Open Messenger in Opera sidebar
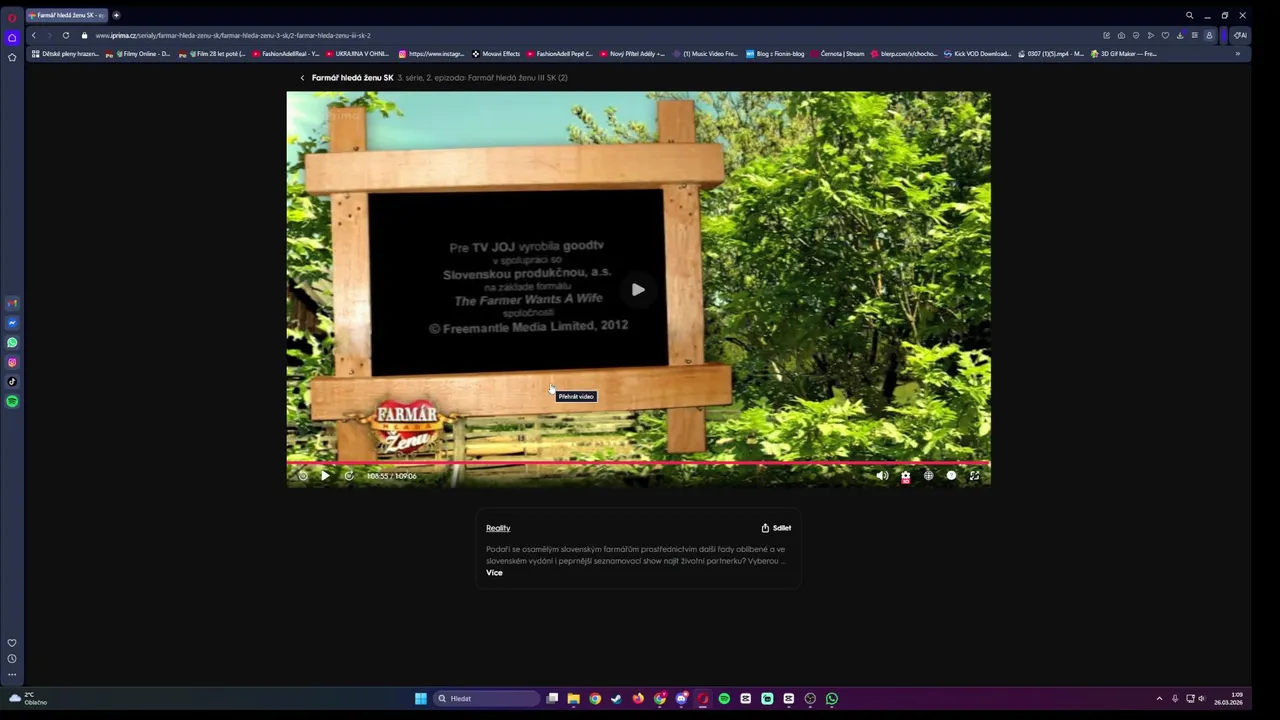1280x720 pixels. pos(12,323)
